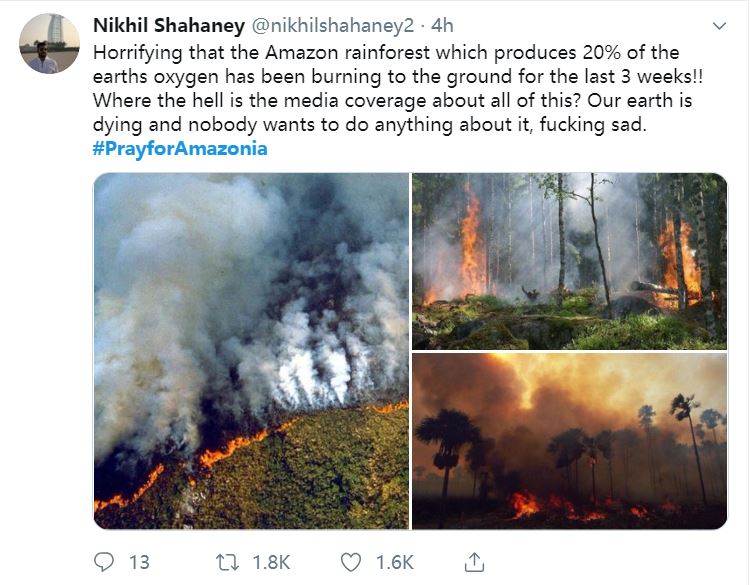Open Nikhil Shahaney's profile avatar
This screenshot has width=750, height=585.
pyautogui.click(x=49, y=43)
